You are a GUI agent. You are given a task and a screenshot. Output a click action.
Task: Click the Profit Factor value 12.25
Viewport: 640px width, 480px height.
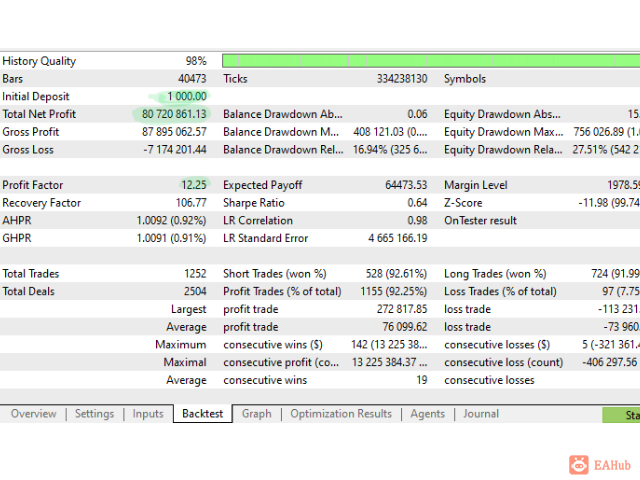point(194,185)
